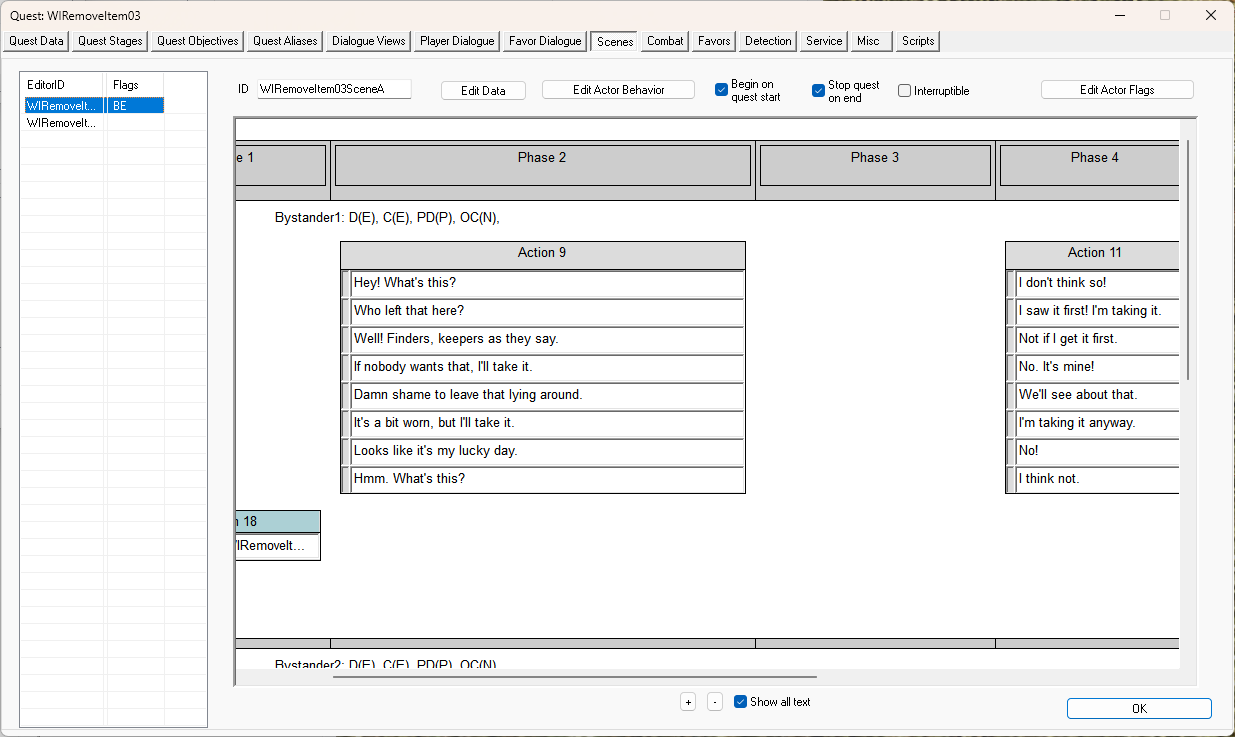Click the horizontal scene scrollbar
This screenshot has height=737, width=1235.
(574, 677)
